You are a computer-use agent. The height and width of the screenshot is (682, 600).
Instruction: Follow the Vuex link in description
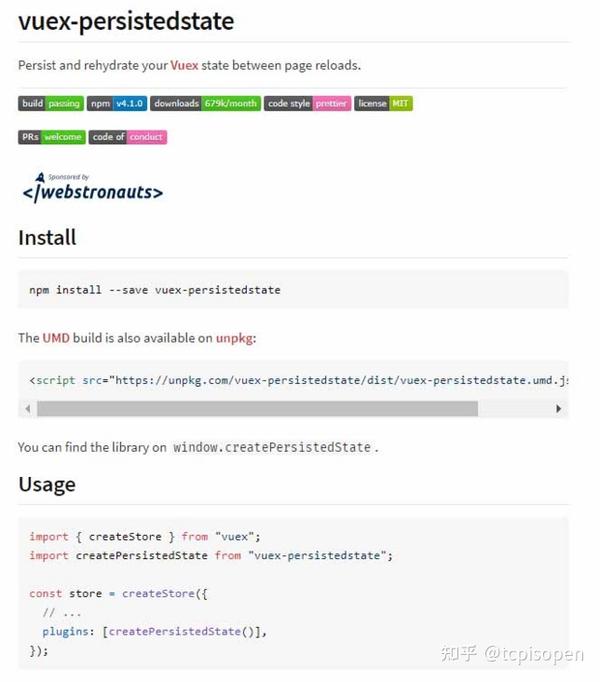coord(184,65)
